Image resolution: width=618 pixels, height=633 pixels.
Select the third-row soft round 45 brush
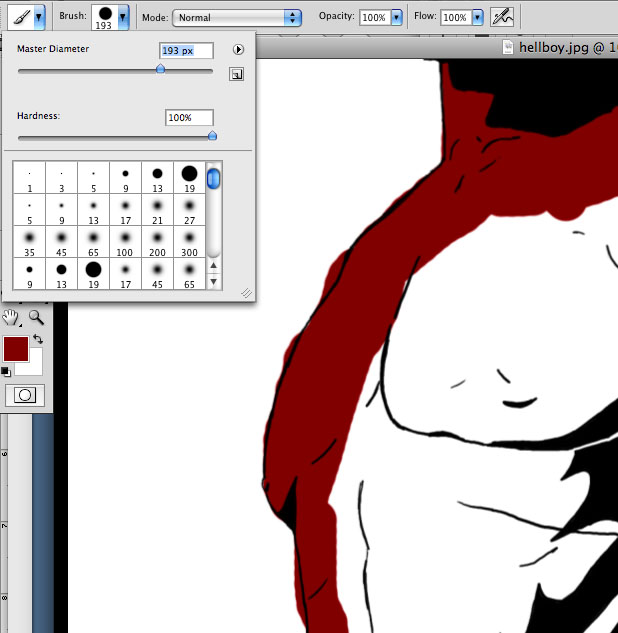[61, 242]
